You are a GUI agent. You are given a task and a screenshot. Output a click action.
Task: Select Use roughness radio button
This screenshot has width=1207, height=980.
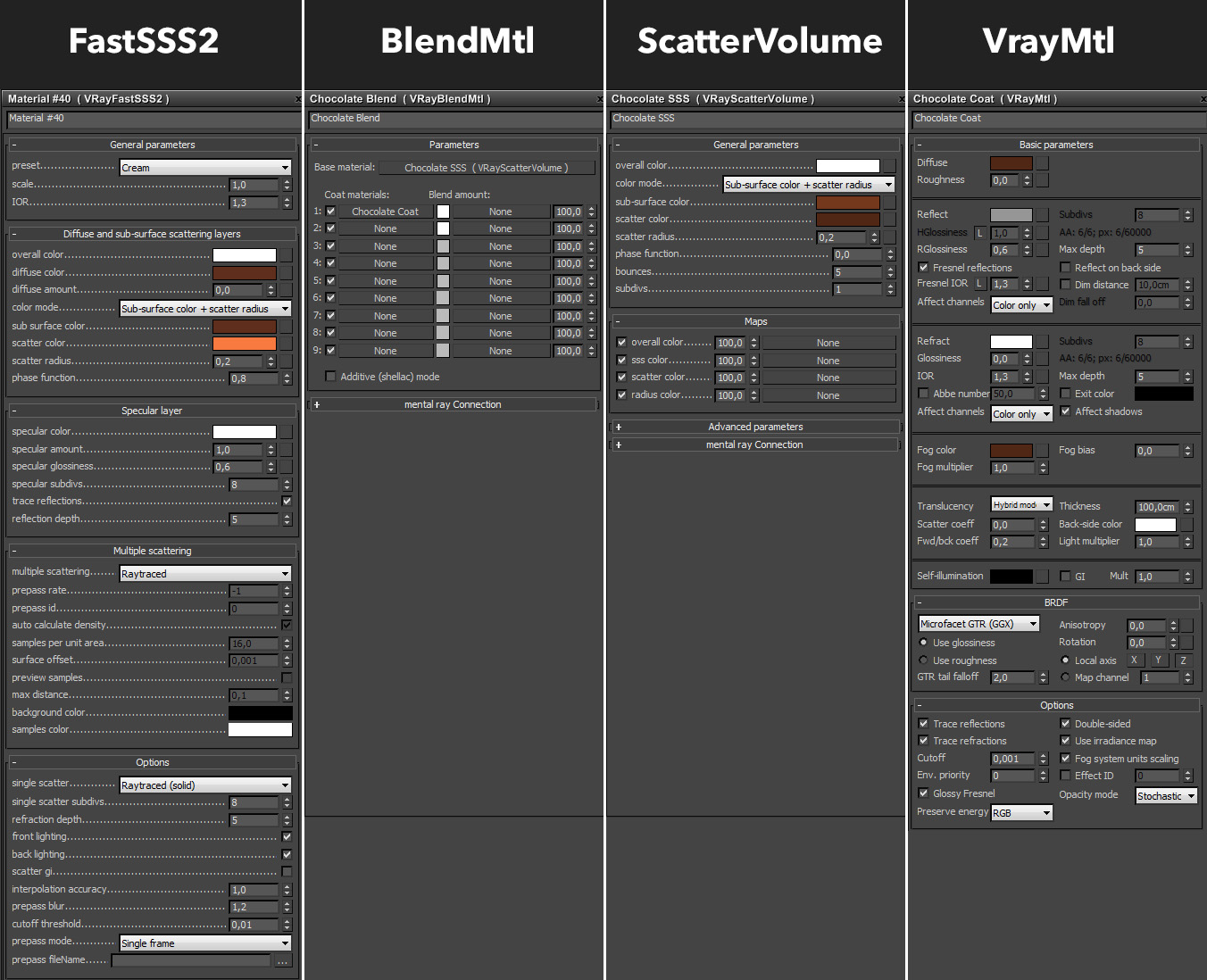click(923, 660)
